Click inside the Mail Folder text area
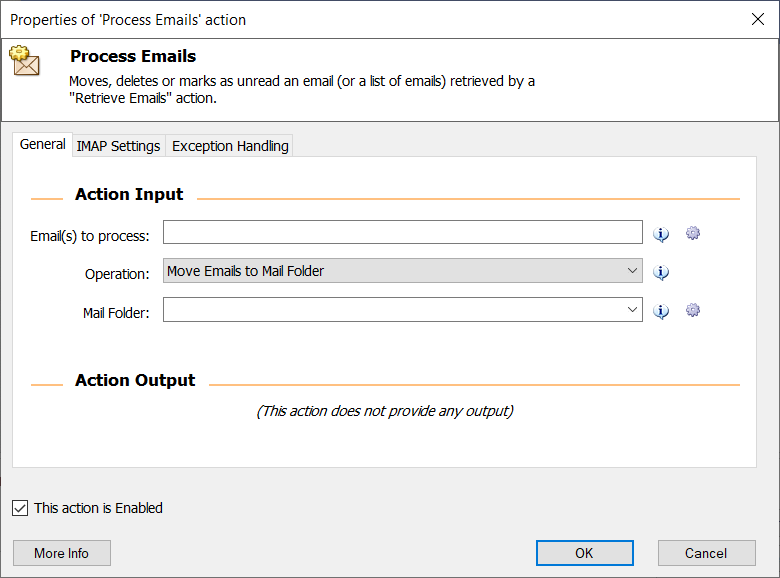 point(393,309)
